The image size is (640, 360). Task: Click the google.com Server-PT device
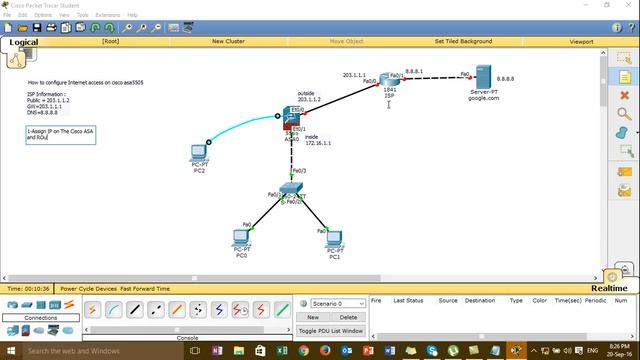coord(483,77)
